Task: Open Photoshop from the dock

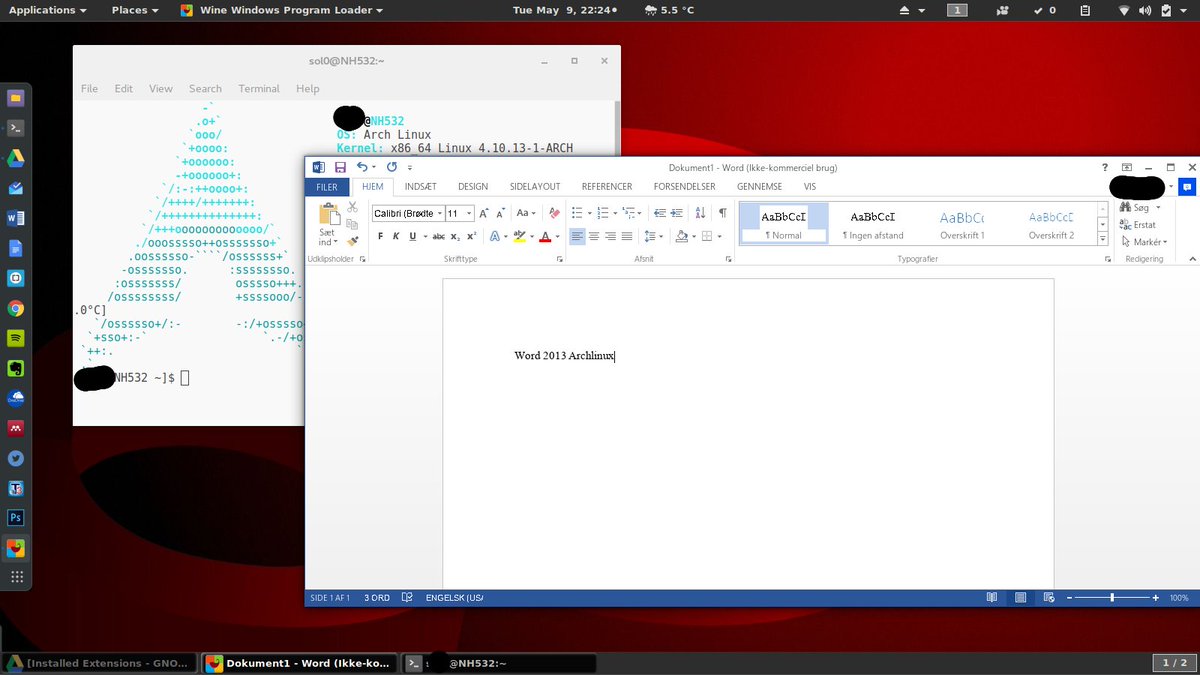Action: 16,518
